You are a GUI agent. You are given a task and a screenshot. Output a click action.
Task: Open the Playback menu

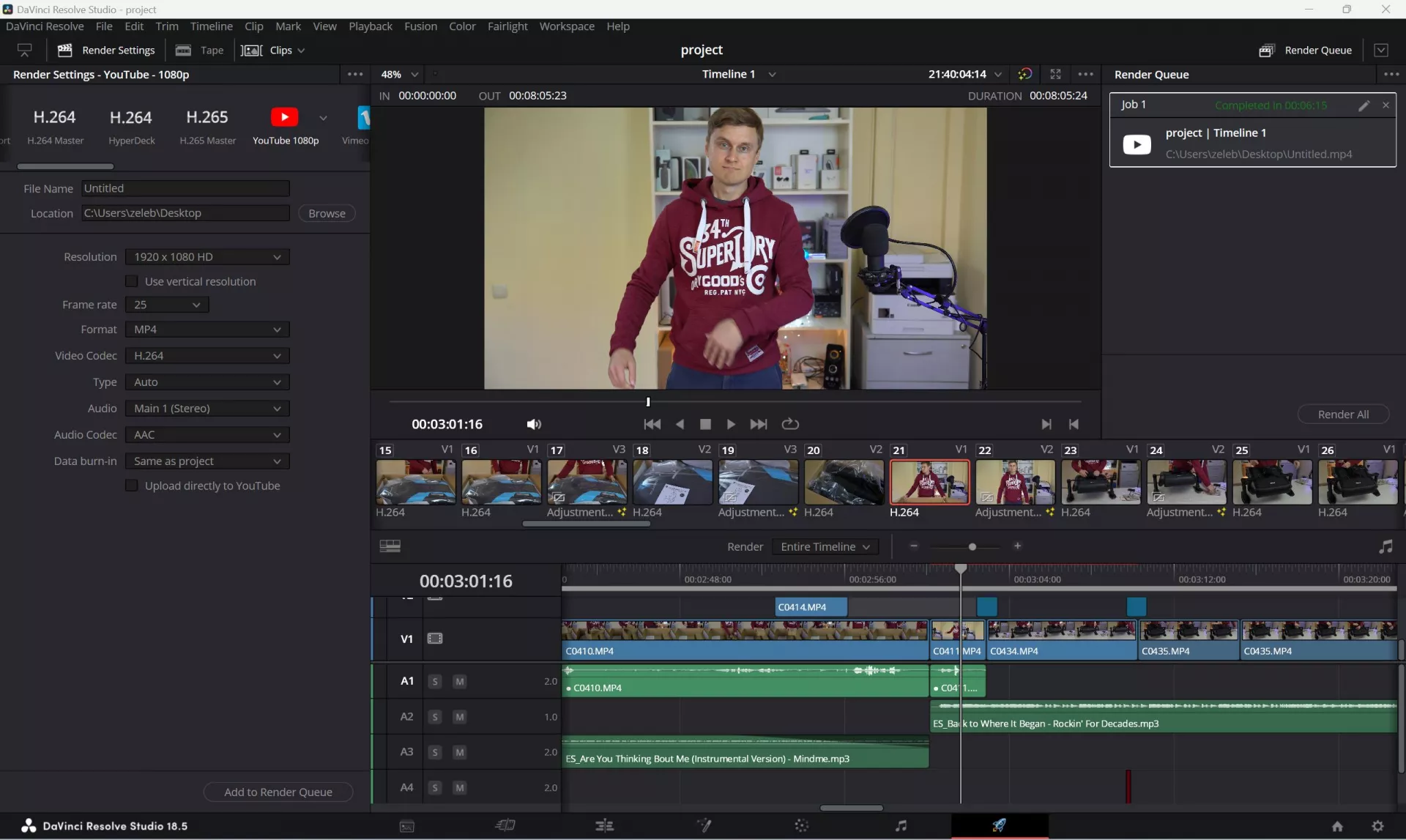pyautogui.click(x=371, y=26)
